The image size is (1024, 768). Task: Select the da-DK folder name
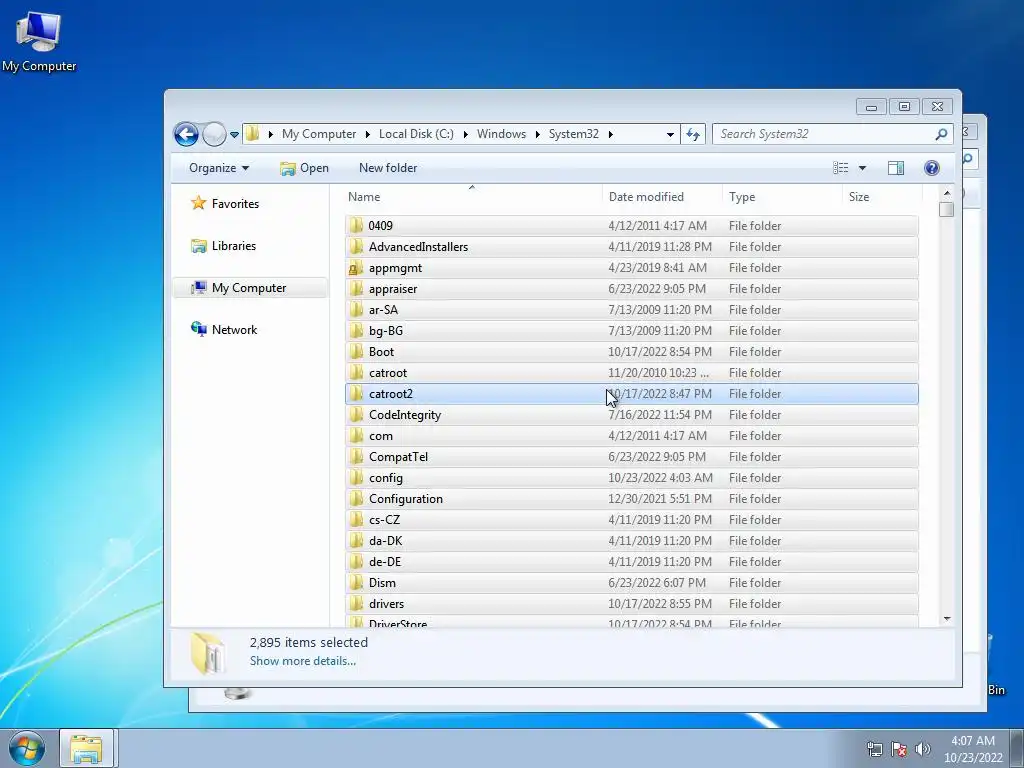pos(385,541)
